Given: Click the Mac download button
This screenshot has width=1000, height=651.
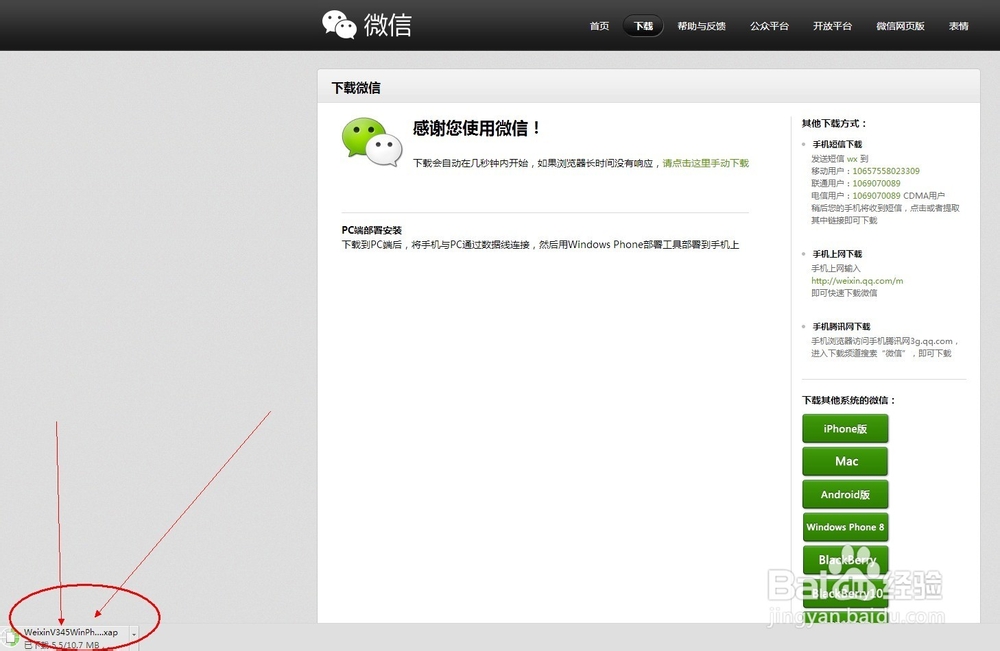Looking at the screenshot, I should (845, 461).
